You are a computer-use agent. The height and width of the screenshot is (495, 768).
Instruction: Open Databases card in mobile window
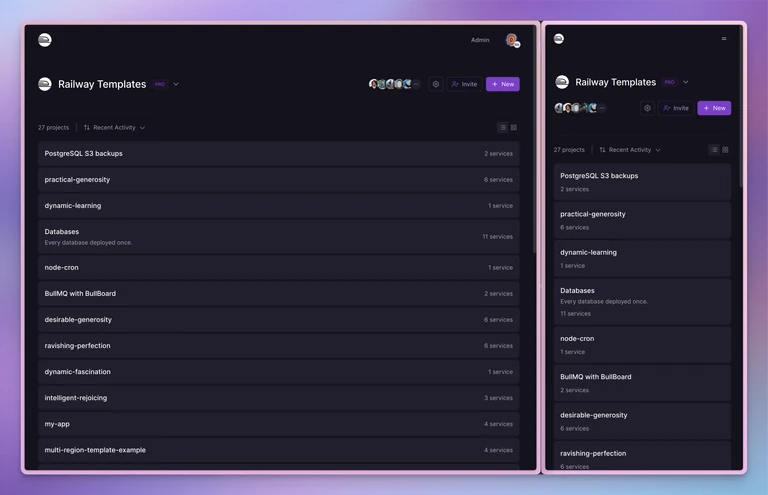click(642, 302)
